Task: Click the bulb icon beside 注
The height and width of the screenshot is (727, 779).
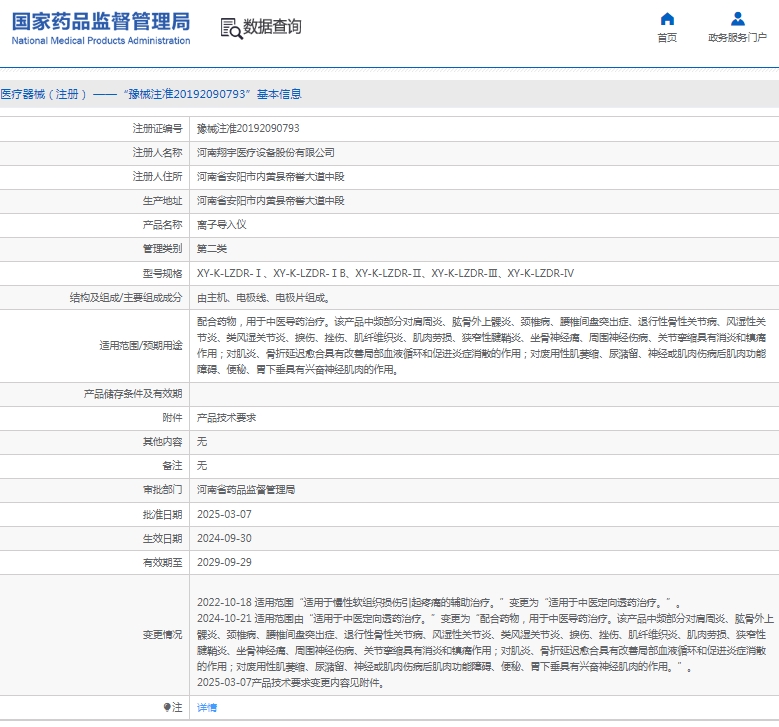Action: point(167,707)
